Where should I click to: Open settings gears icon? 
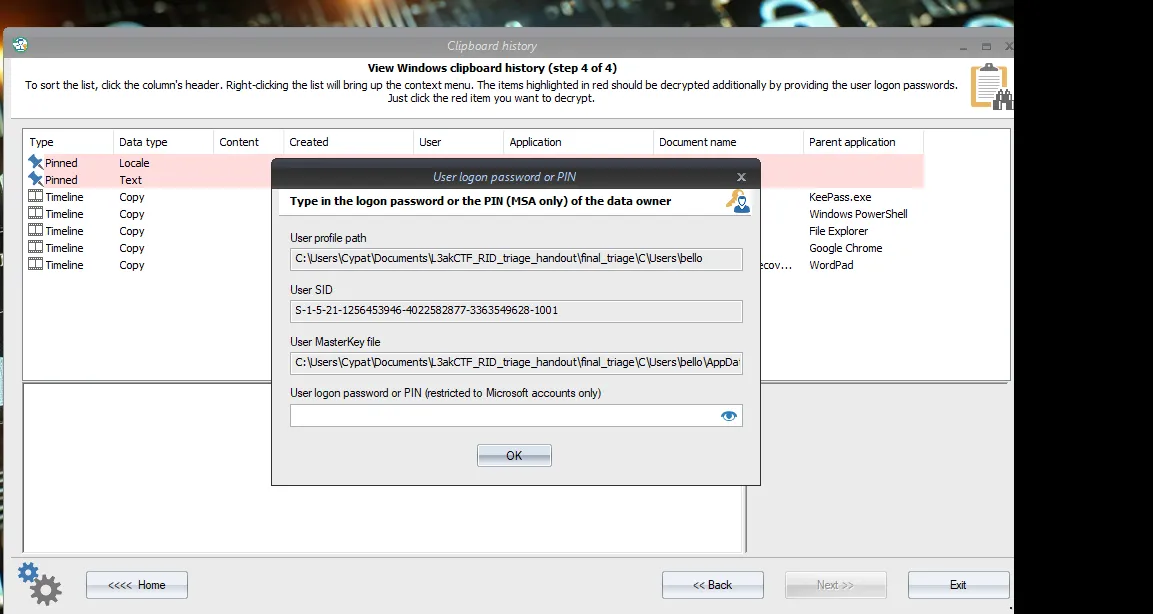click(40, 584)
